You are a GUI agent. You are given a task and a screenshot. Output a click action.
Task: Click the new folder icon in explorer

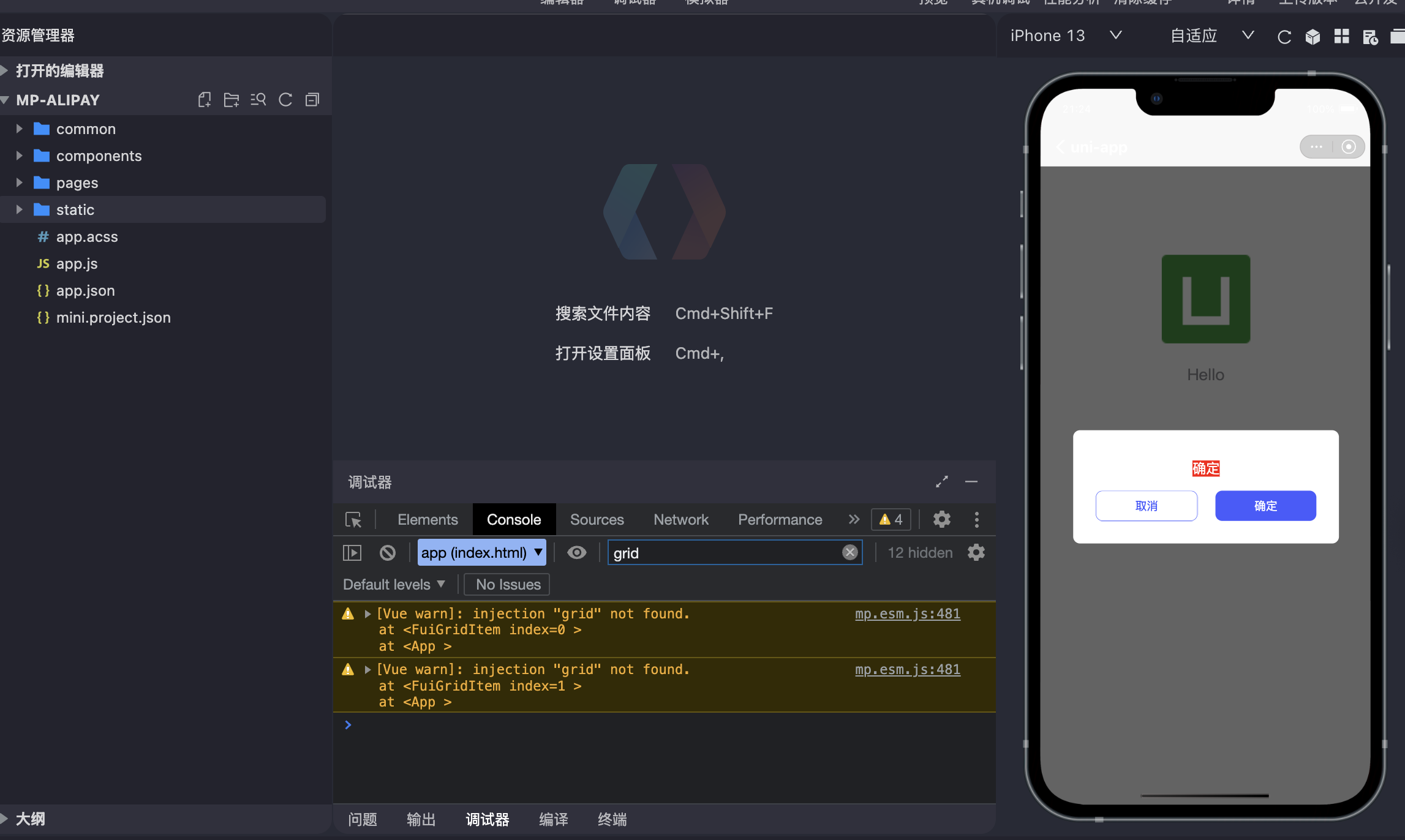231,100
